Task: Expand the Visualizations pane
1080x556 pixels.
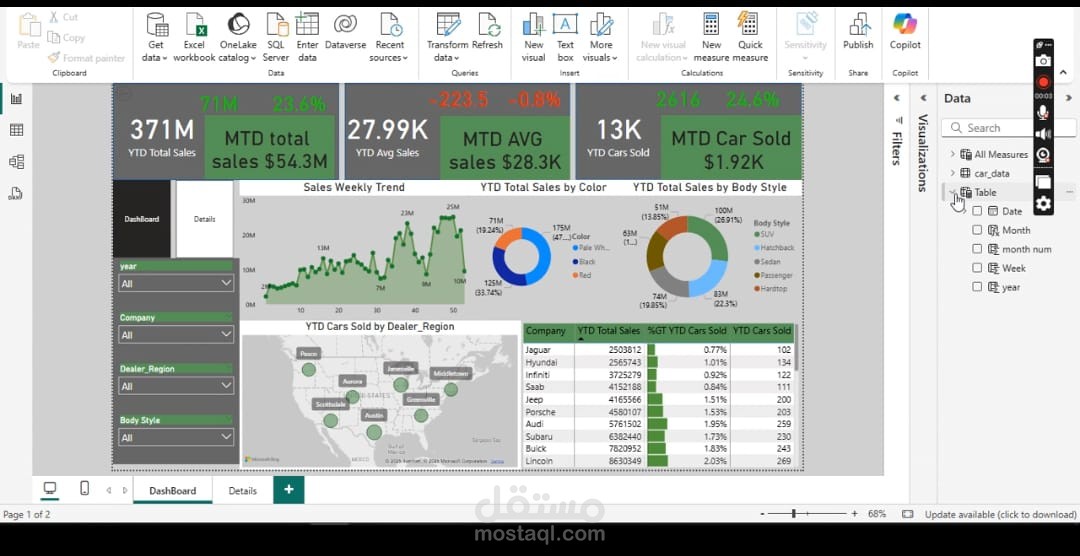Action: [x=924, y=98]
